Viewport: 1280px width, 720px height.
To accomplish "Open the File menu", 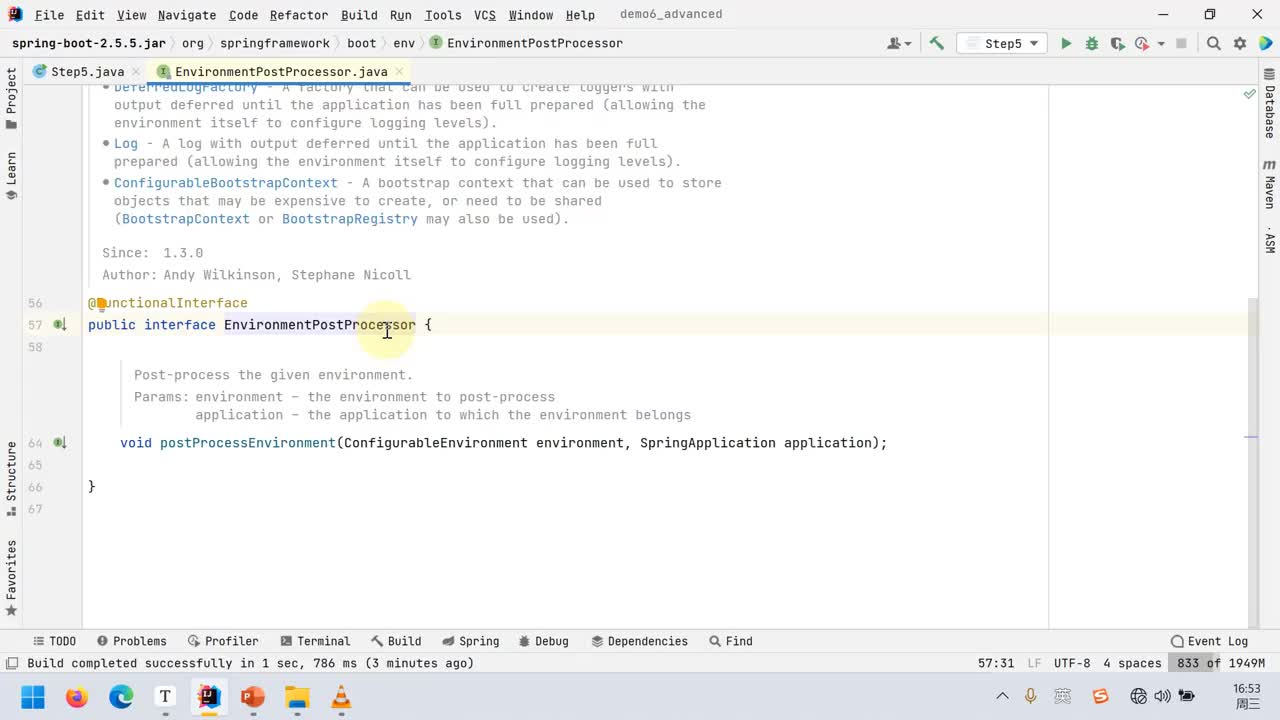I will click(49, 15).
